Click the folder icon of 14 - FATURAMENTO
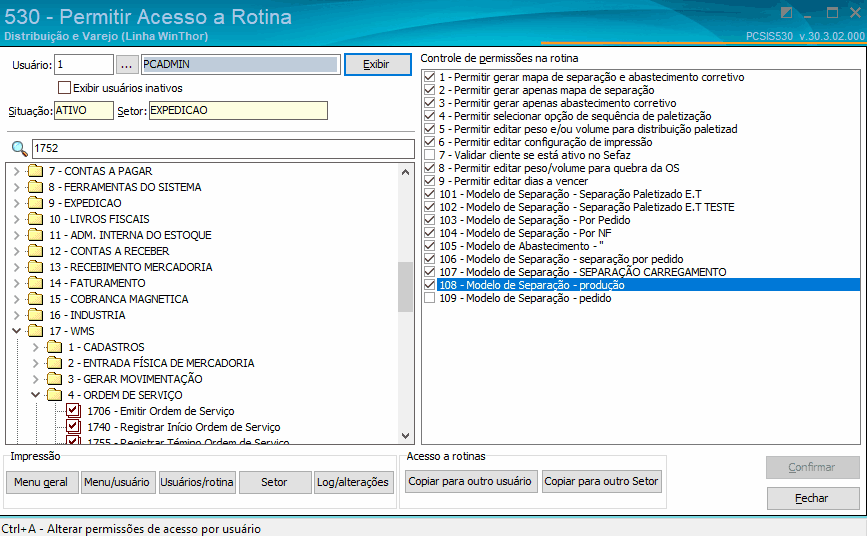This screenshot has height=536, width=867. [35, 283]
